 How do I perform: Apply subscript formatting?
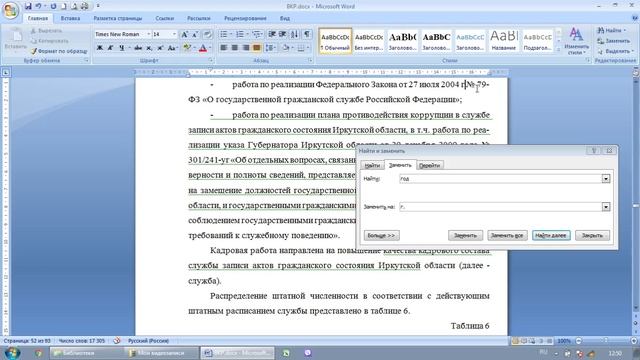(x=149, y=48)
